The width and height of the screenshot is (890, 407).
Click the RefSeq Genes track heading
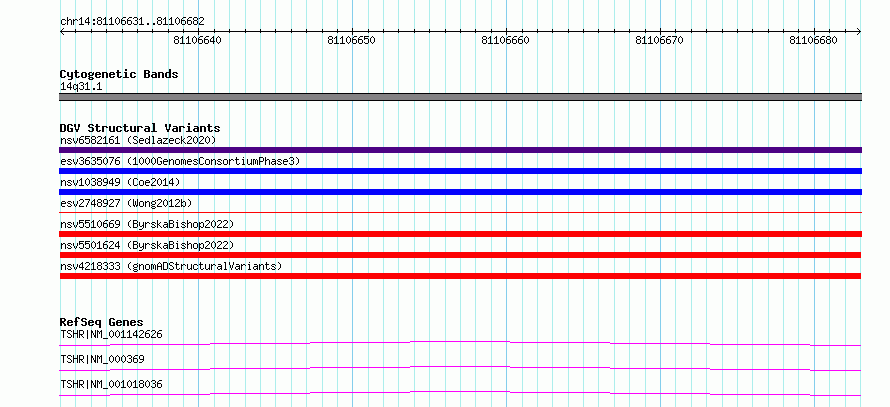pyautogui.click(x=102, y=322)
